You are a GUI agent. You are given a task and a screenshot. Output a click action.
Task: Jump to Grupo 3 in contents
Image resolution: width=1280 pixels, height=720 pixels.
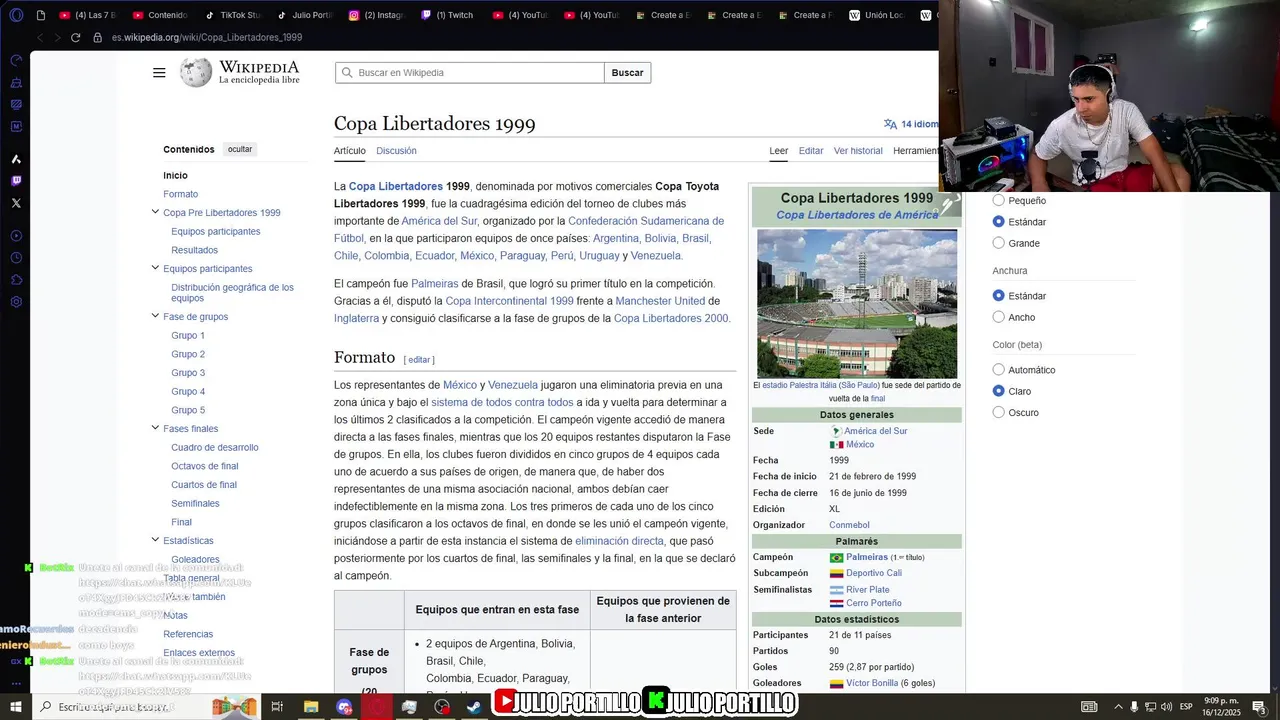(188, 373)
